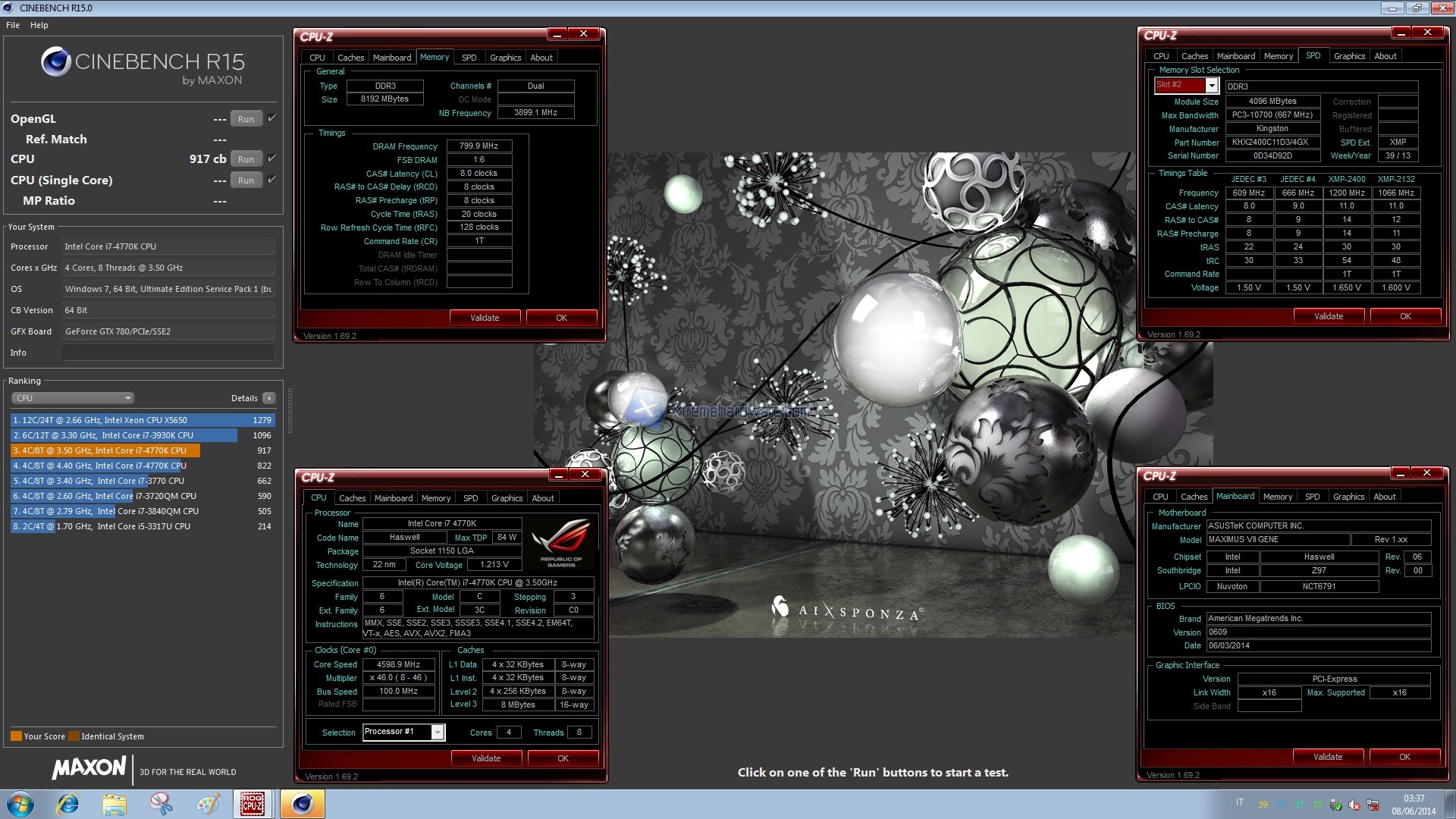Click the muted volume tray icon

[x=1354, y=805]
